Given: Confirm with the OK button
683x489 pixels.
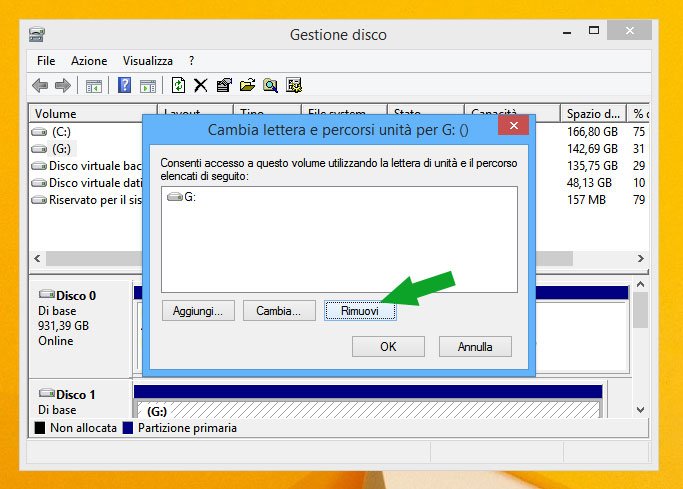Looking at the screenshot, I should pos(388,347).
